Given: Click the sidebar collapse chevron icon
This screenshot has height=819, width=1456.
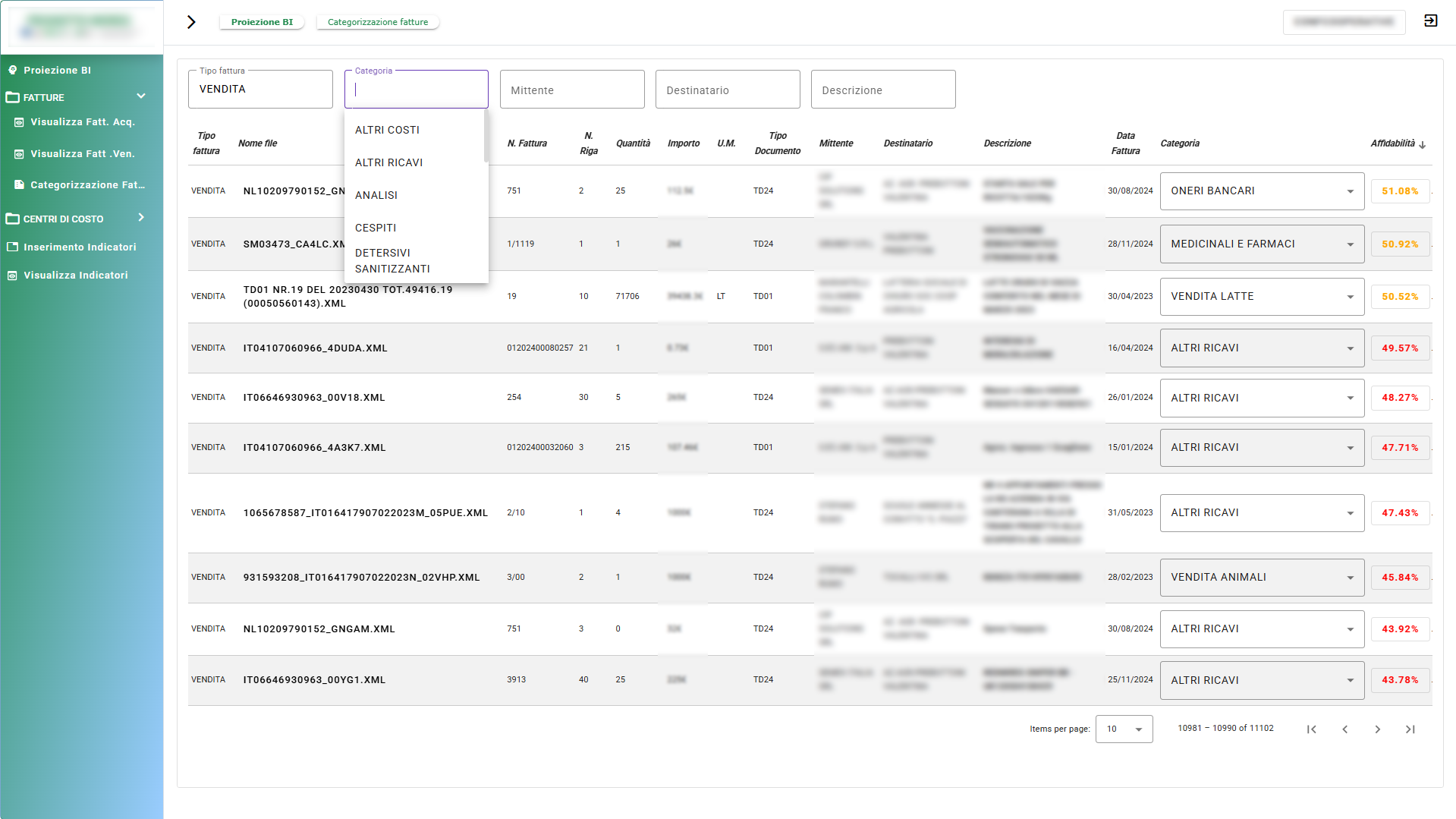Looking at the screenshot, I should [191, 22].
